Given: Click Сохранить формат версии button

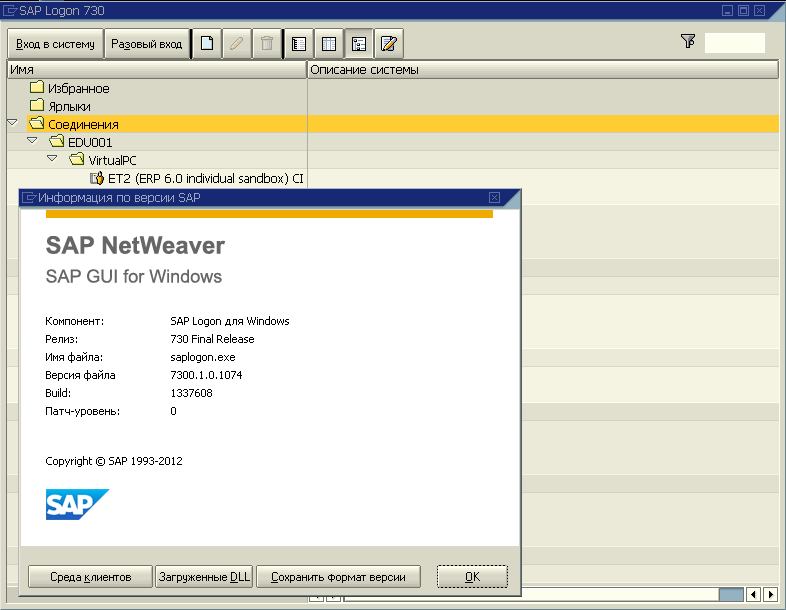Looking at the screenshot, I should [x=338, y=577].
